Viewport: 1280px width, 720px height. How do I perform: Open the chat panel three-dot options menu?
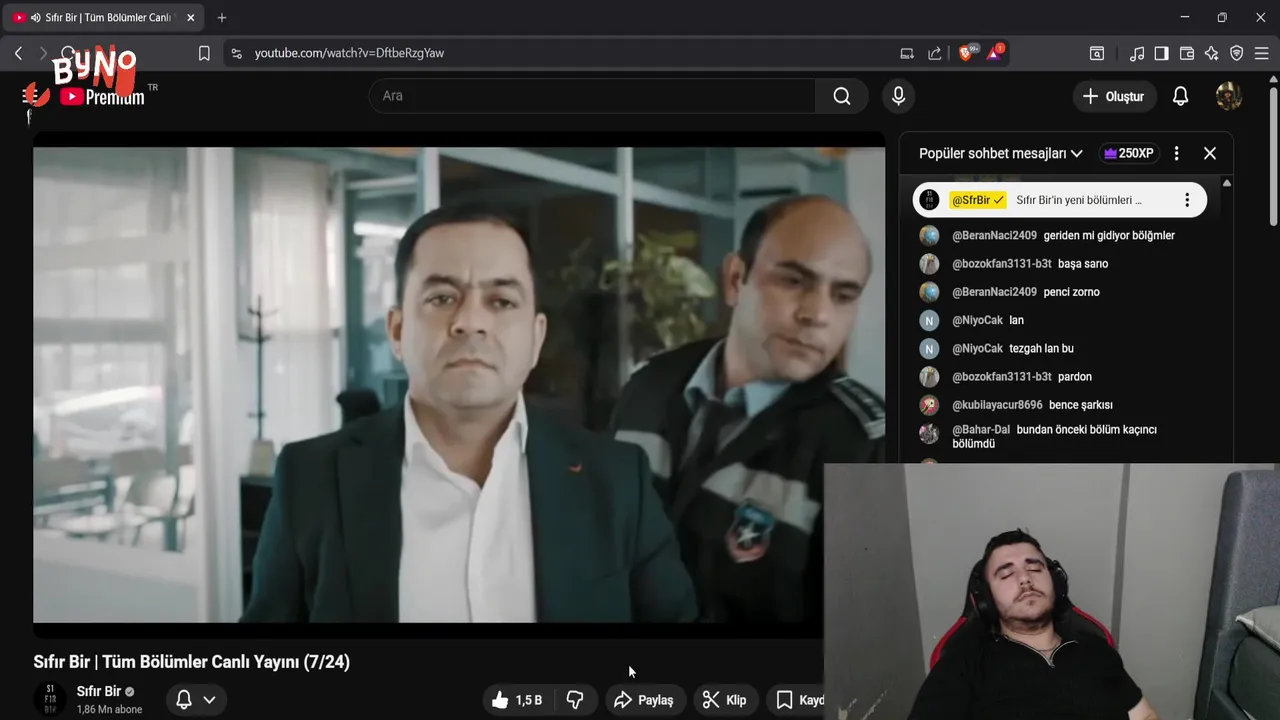pyautogui.click(x=1176, y=153)
